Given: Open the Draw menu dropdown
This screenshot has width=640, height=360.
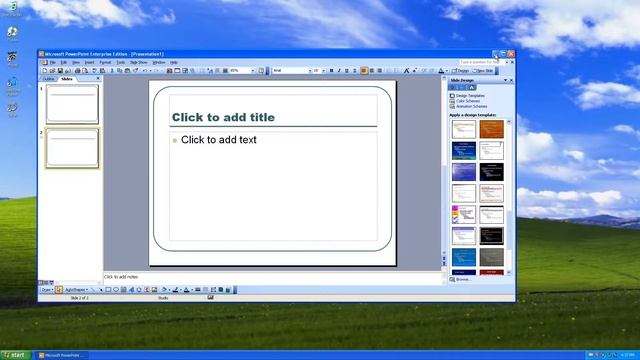Looking at the screenshot, I should pos(47,290).
